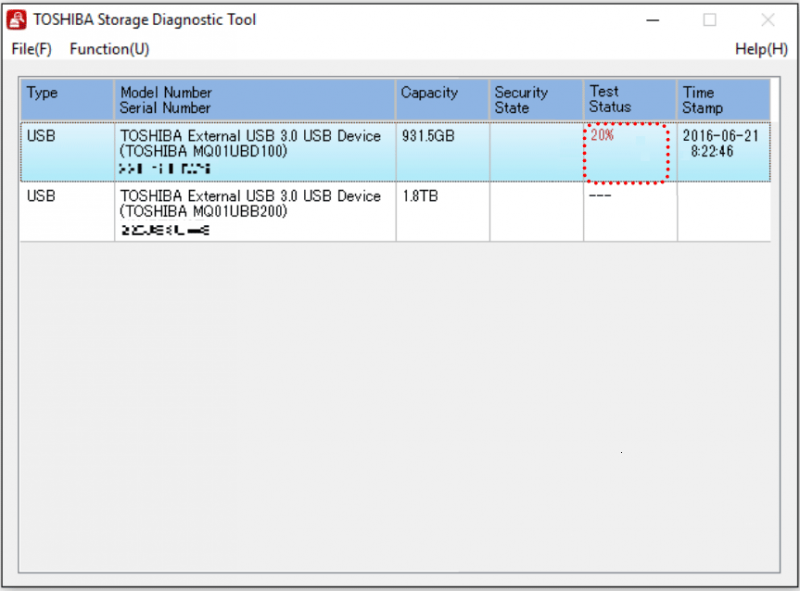This screenshot has height=591, width=800.
Task: Click the Security State column header
Action: point(536,100)
